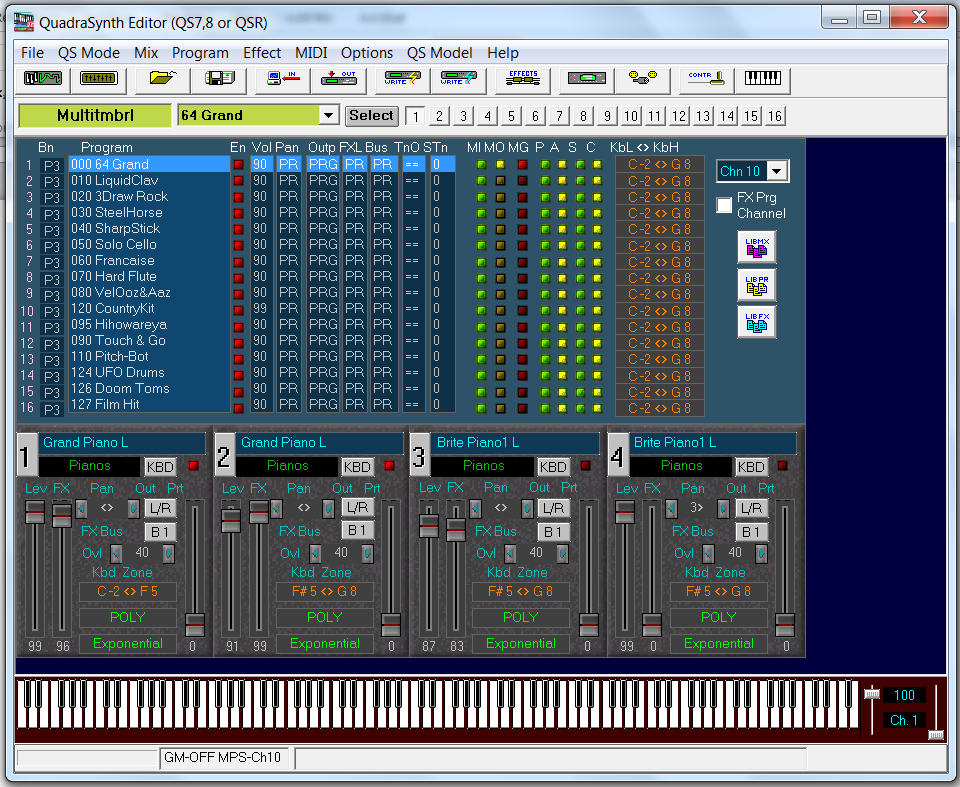This screenshot has height=787, width=960.
Task: Click the open folder toolbar icon
Action: click(161, 78)
